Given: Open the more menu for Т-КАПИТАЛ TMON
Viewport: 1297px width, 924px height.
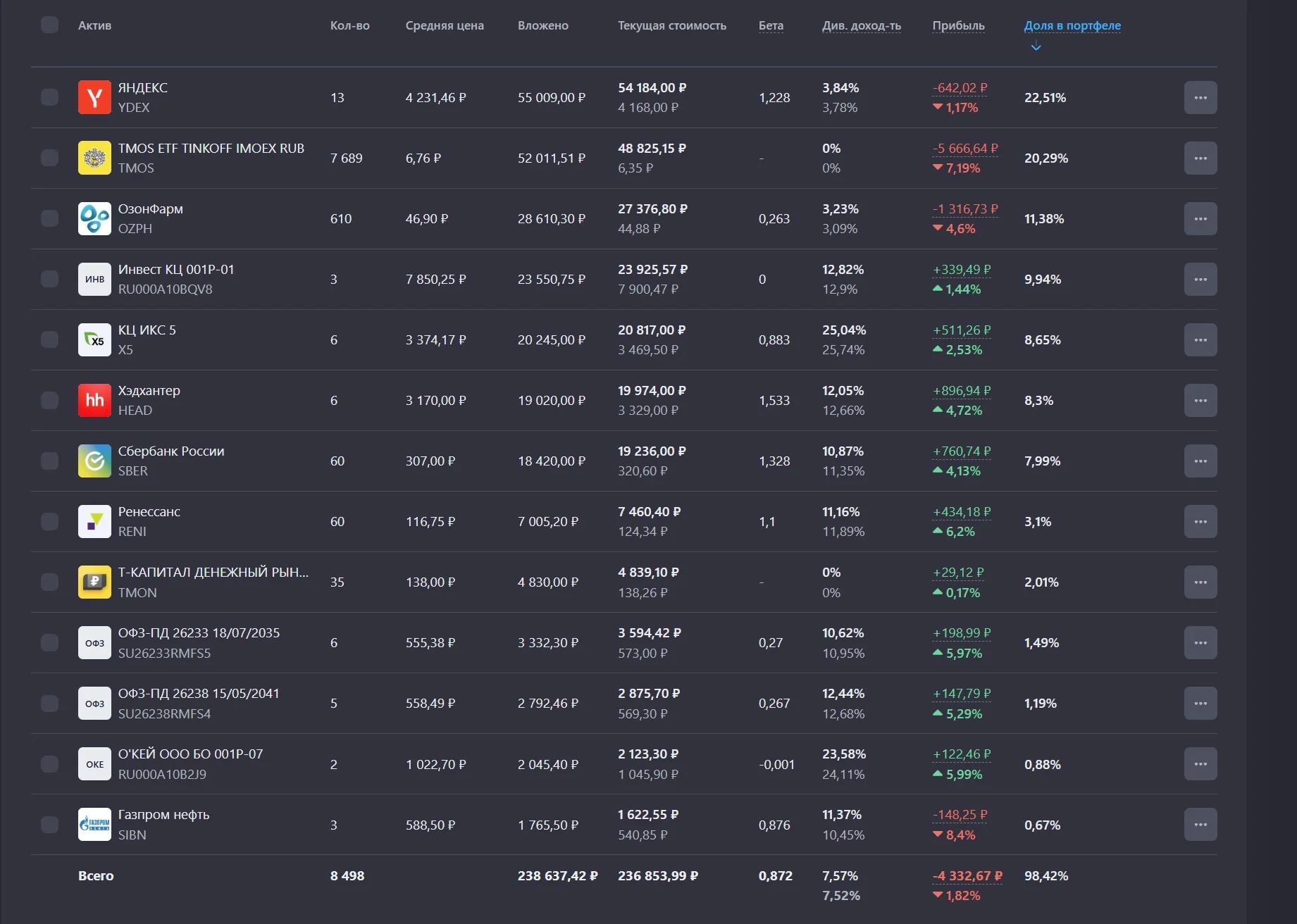Looking at the screenshot, I should pos(1200,582).
